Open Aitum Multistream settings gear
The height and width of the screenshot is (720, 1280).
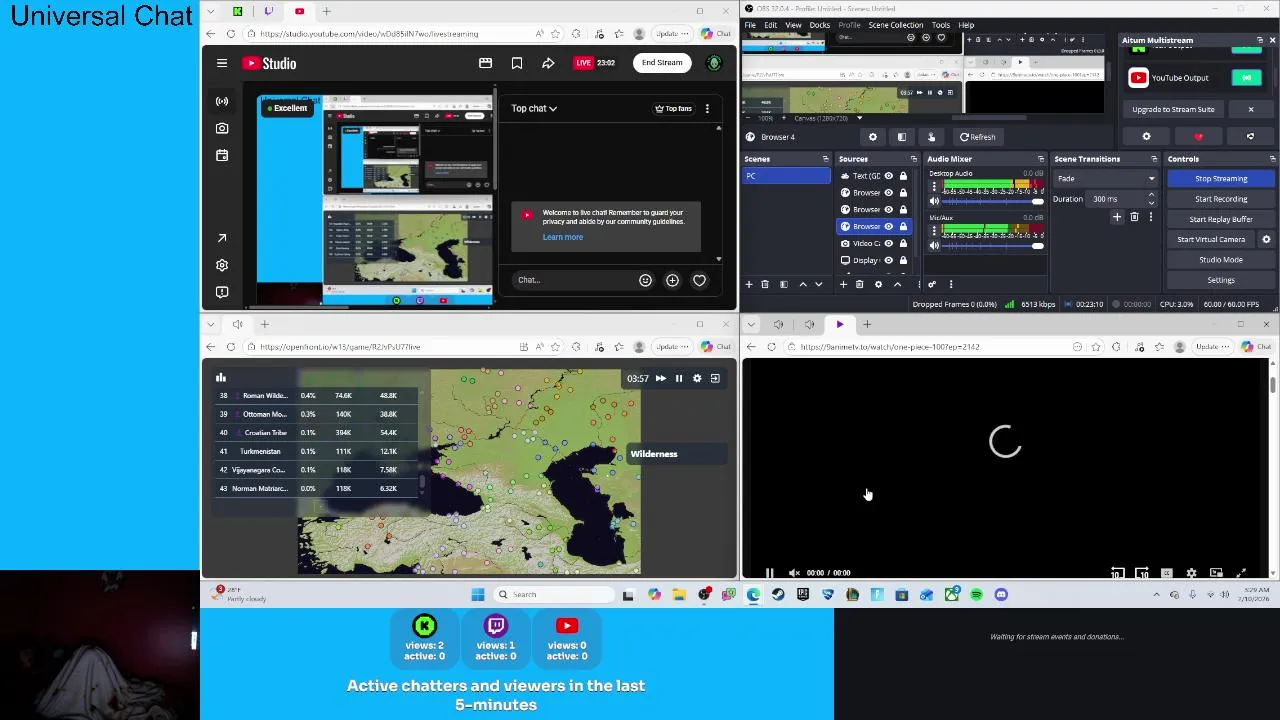[x=1146, y=137]
